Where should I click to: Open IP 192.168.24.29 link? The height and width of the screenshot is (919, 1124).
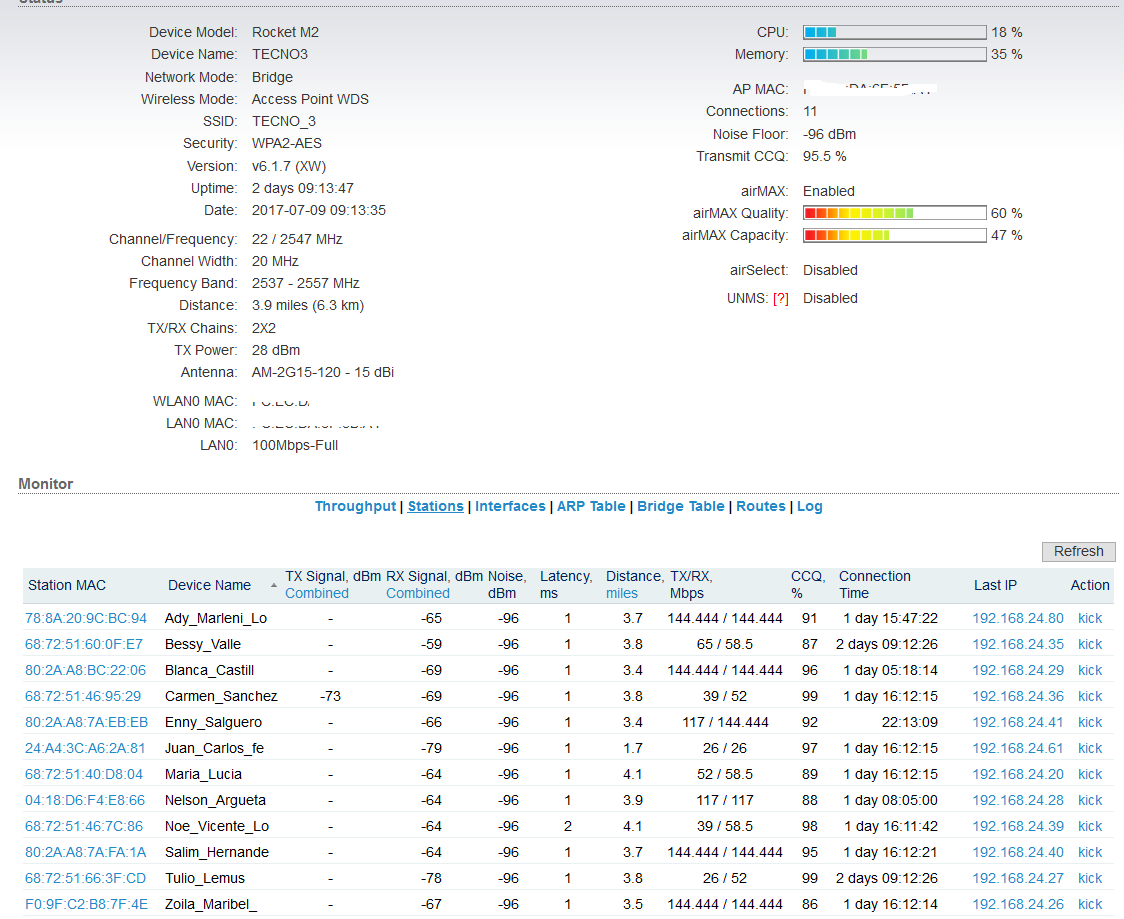point(1018,670)
